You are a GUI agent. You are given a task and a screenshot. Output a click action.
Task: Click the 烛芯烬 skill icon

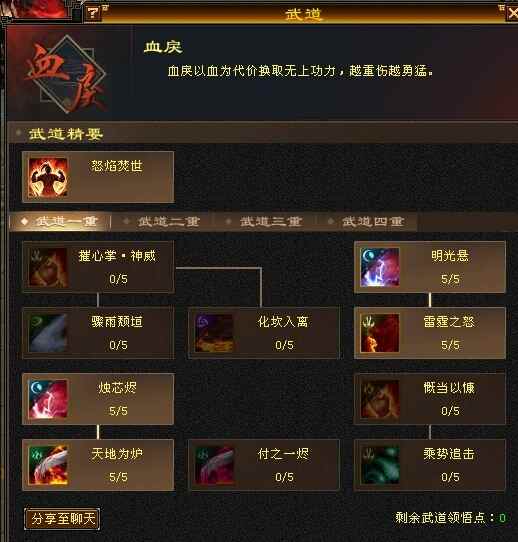click(x=48, y=399)
